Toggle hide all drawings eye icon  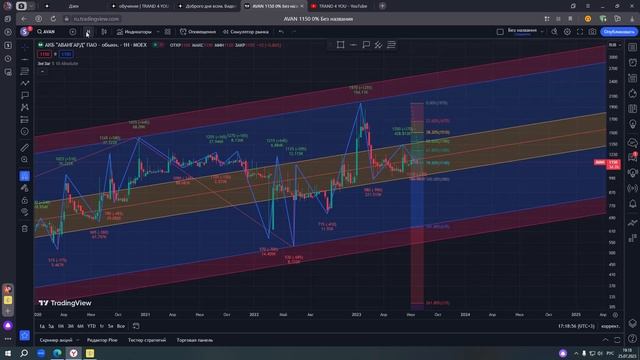(x=25, y=212)
